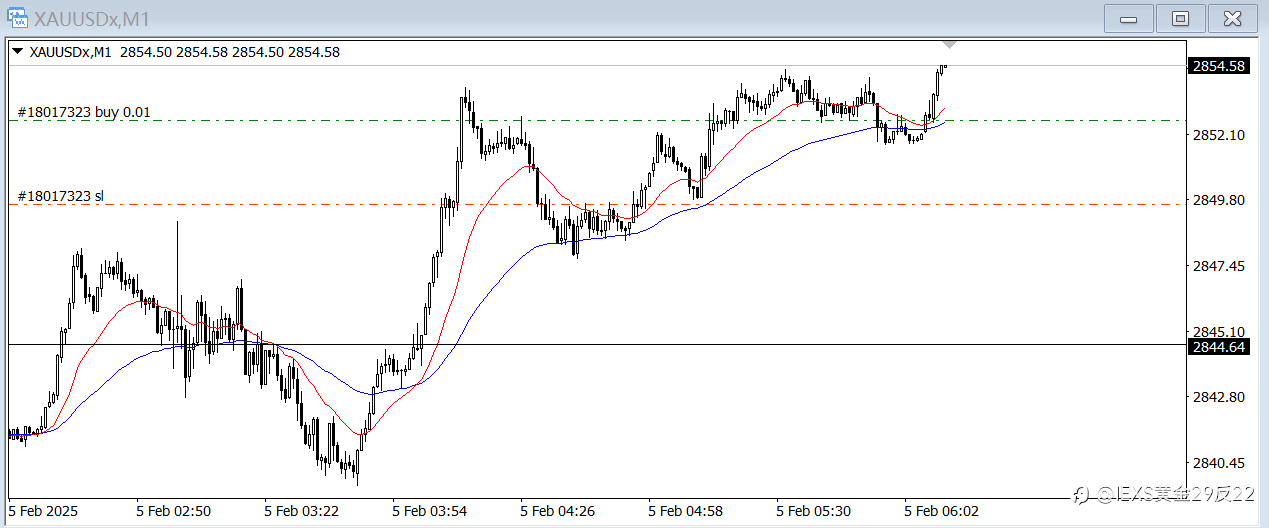Viewport: 1269px width, 528px height.
Task: Click the 5 Feb 03:54 time label
Action: (430, 511)
